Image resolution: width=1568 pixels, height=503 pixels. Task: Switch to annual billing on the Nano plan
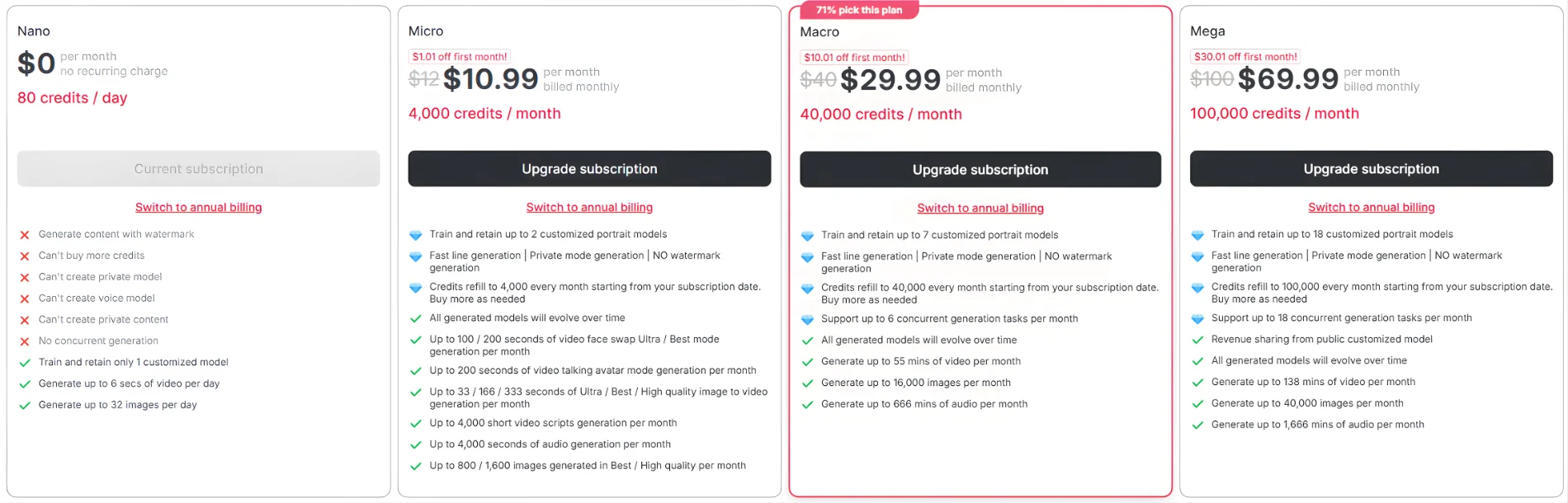tap(198, 207)
